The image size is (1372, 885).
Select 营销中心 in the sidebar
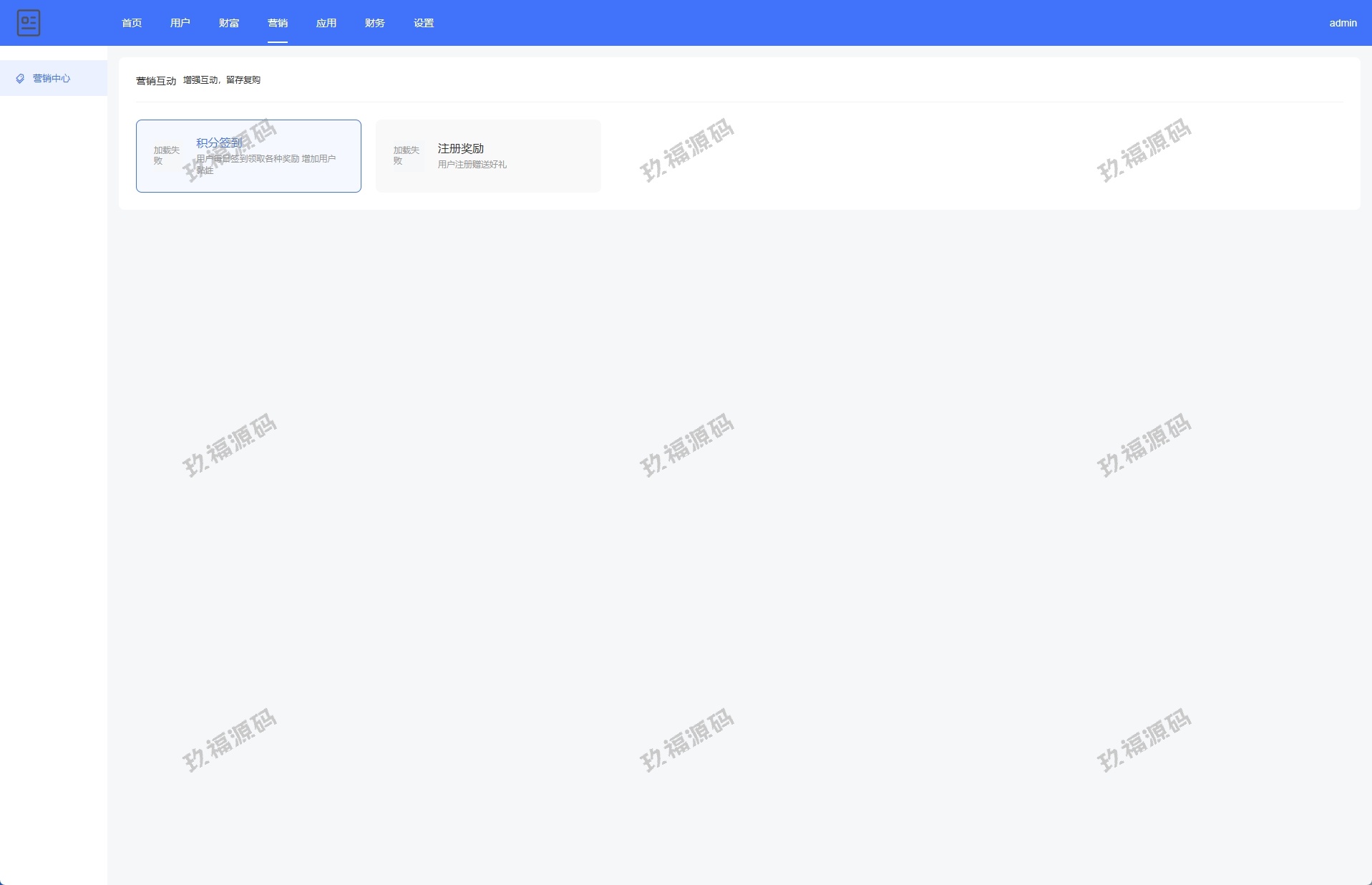pyautogui.click(x=52, y=79)
